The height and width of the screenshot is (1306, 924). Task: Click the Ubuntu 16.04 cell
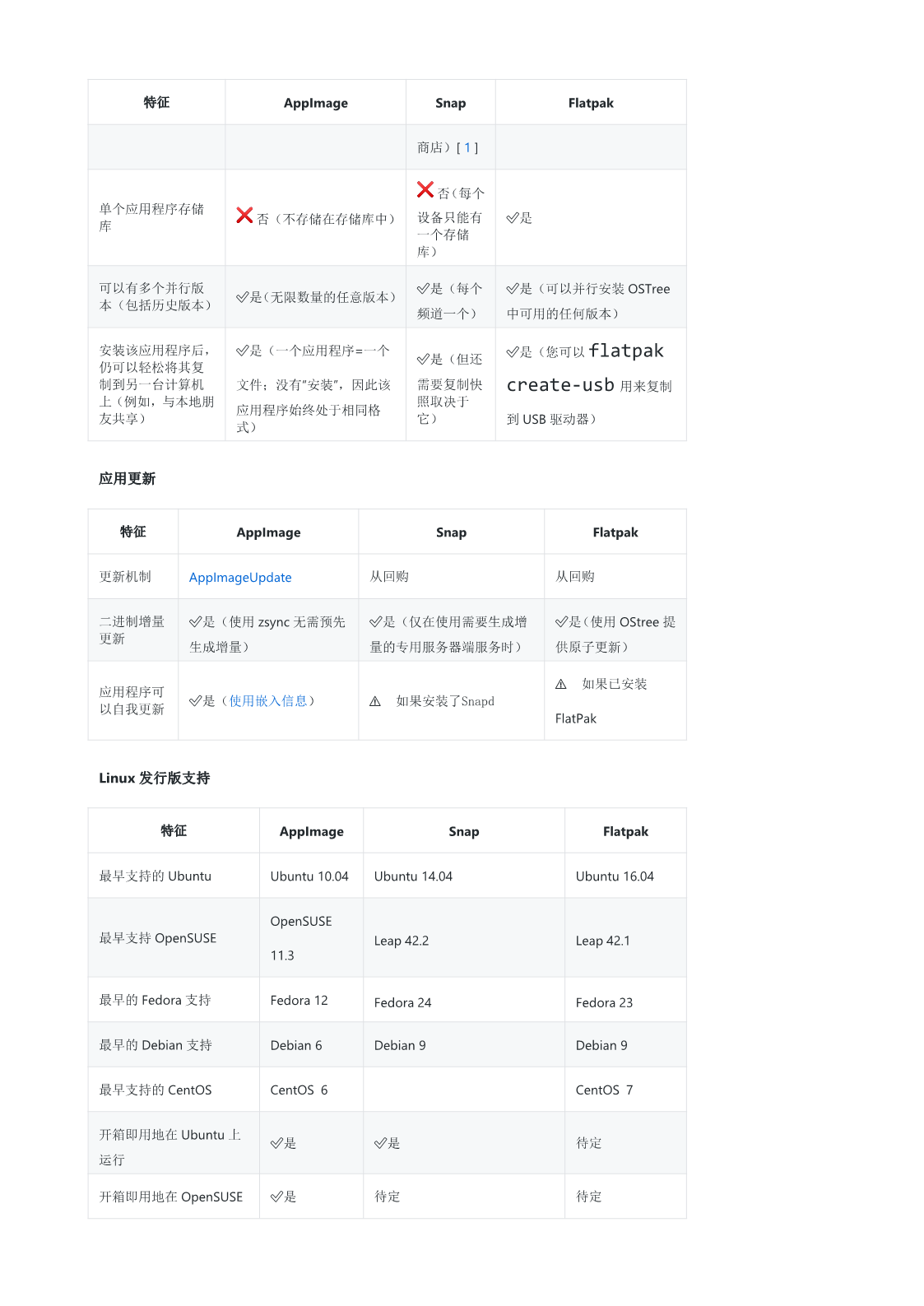click(x=615, y=876)
